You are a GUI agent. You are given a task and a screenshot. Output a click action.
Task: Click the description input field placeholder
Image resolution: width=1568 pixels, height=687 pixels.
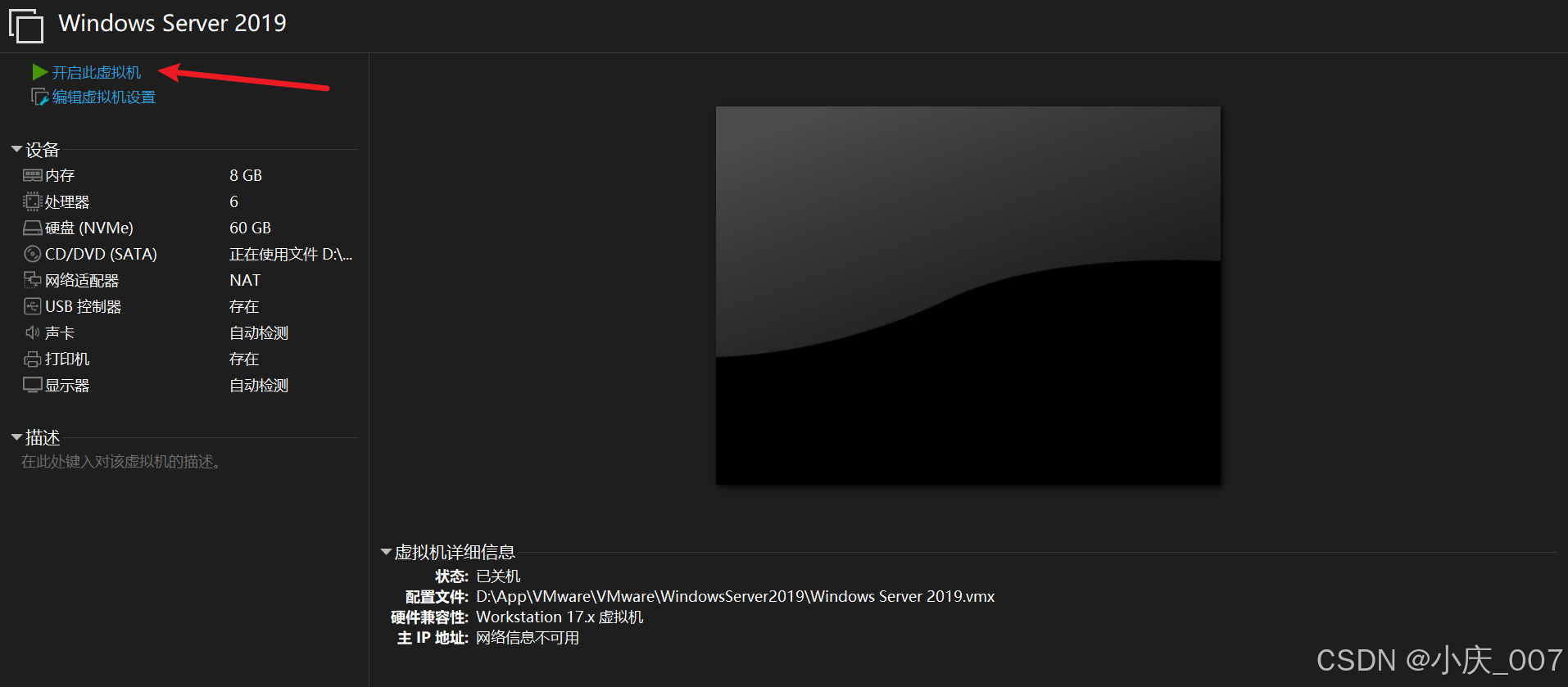(x=121, y=462)
